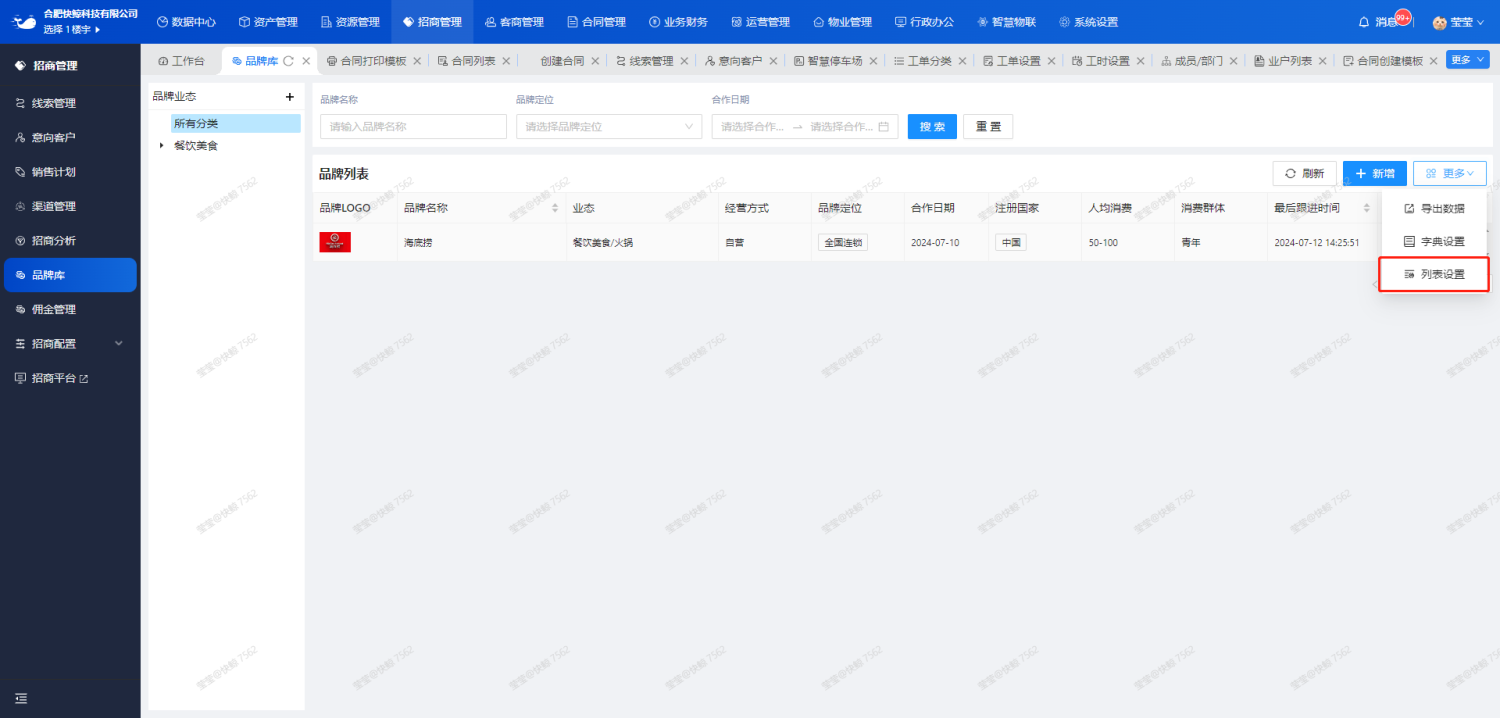The image size is (1500, 718).
Task: Close the 合同打印模板 tab
Action: pos(417,61)
